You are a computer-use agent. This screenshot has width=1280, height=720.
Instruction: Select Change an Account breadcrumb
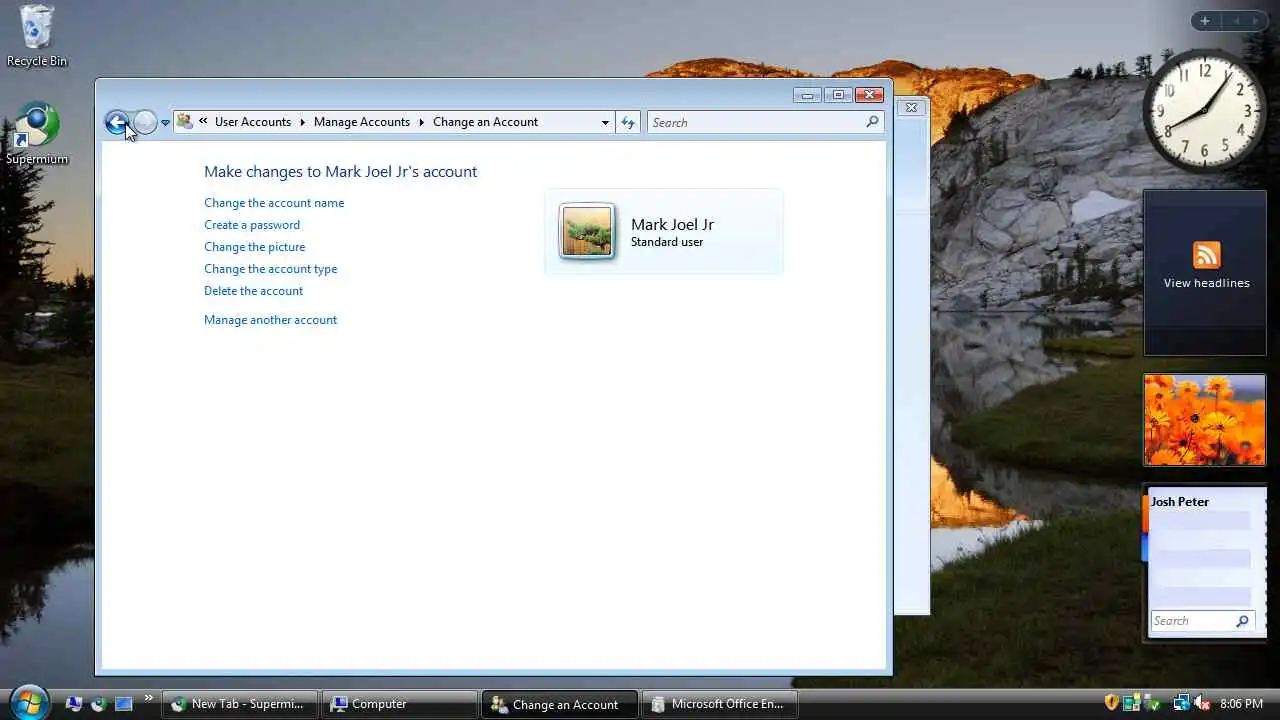tap(485, 122)
